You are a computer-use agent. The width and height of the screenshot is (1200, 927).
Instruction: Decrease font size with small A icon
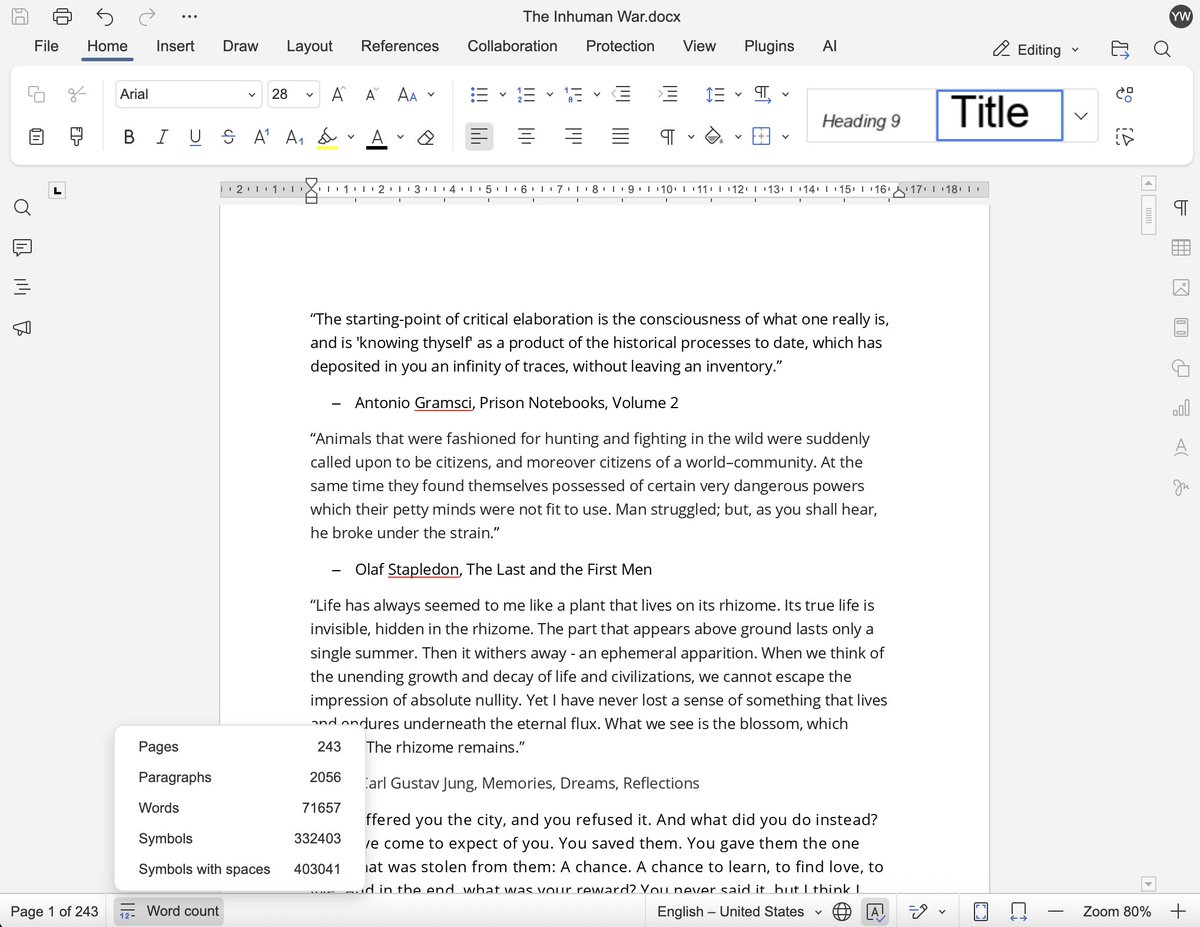point(371,94)
